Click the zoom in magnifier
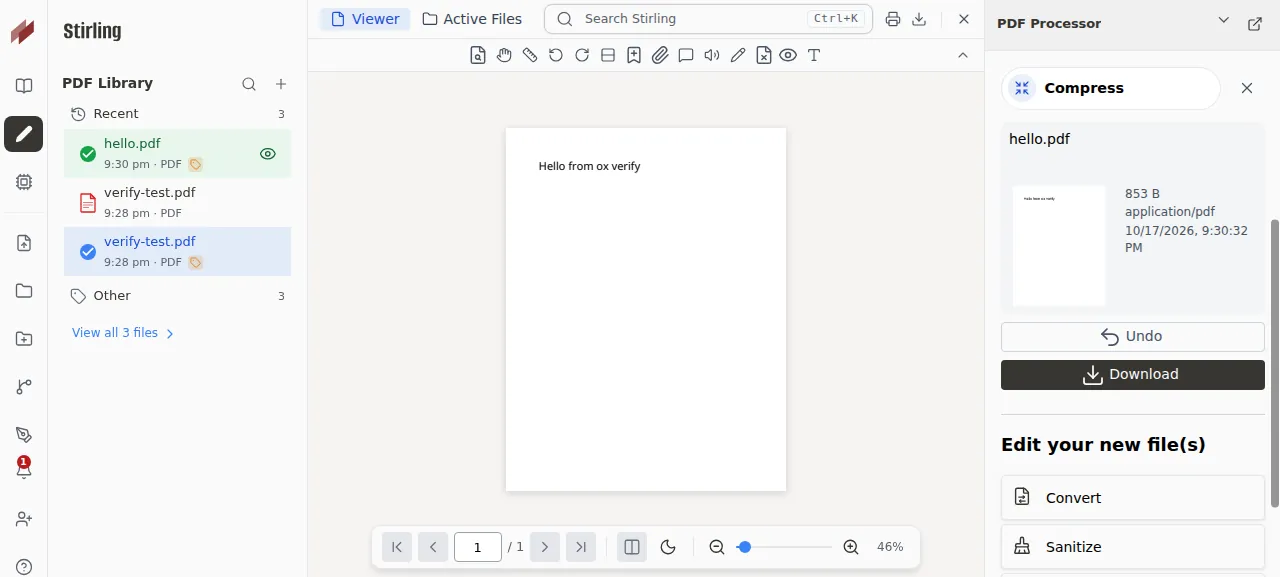 click(851, 547)
